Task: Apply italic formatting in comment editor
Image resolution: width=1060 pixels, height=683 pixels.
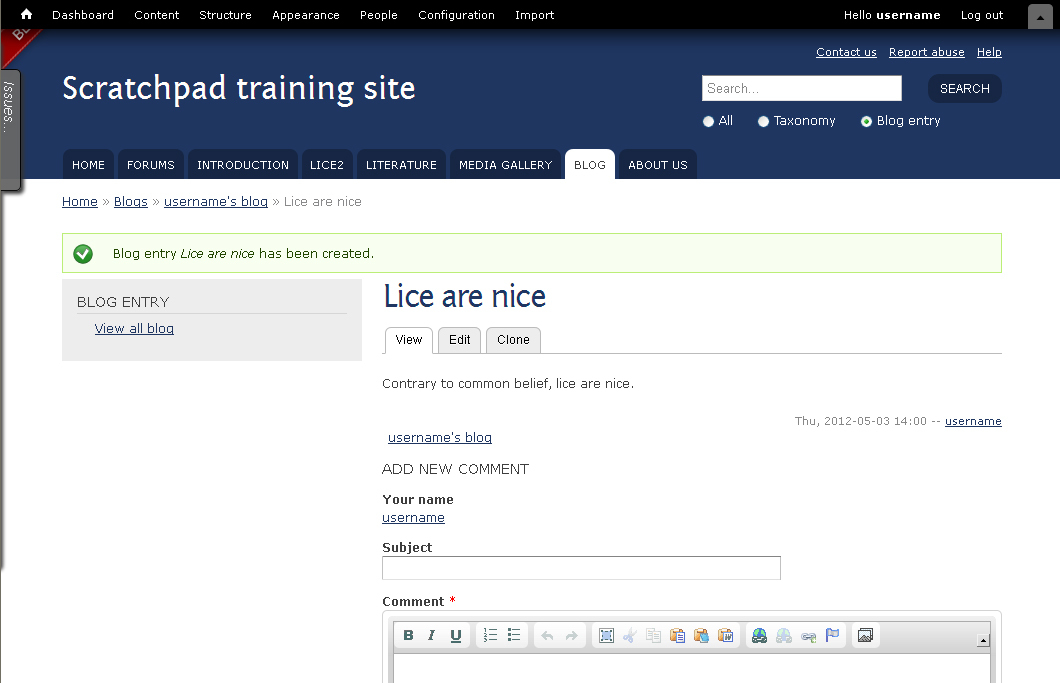Action: [x=431, y=635]
